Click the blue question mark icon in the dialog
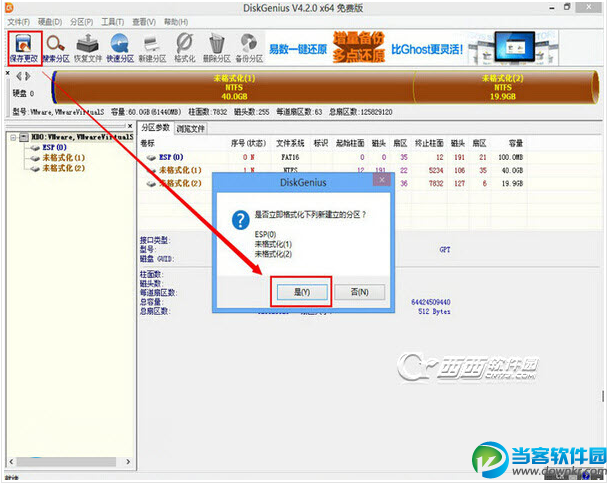 [240, 220]
